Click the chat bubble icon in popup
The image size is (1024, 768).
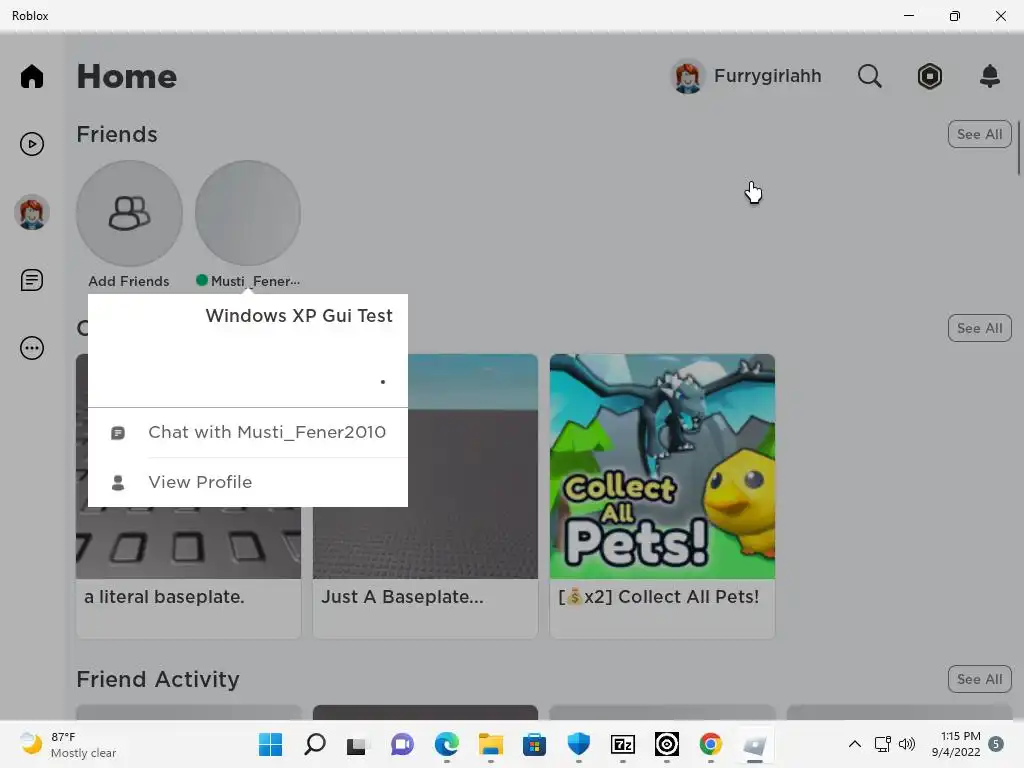coord(118,433)
